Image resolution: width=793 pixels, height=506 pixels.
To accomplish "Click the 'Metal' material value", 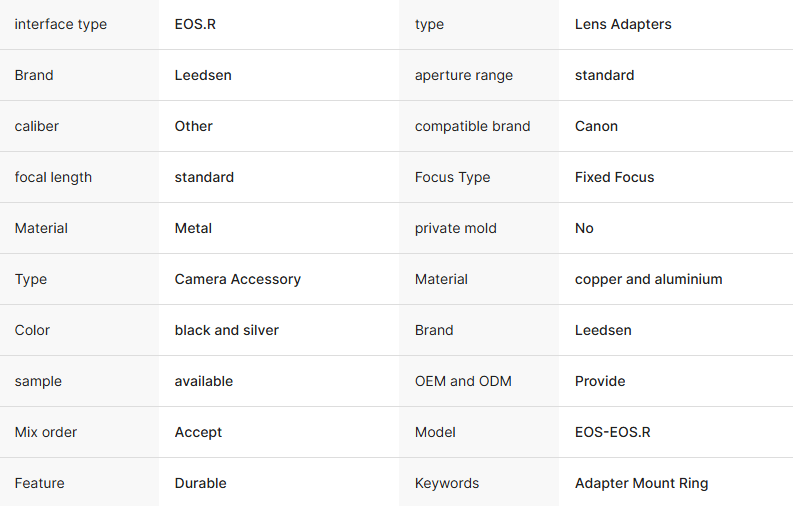I will [x=193, y=228].
